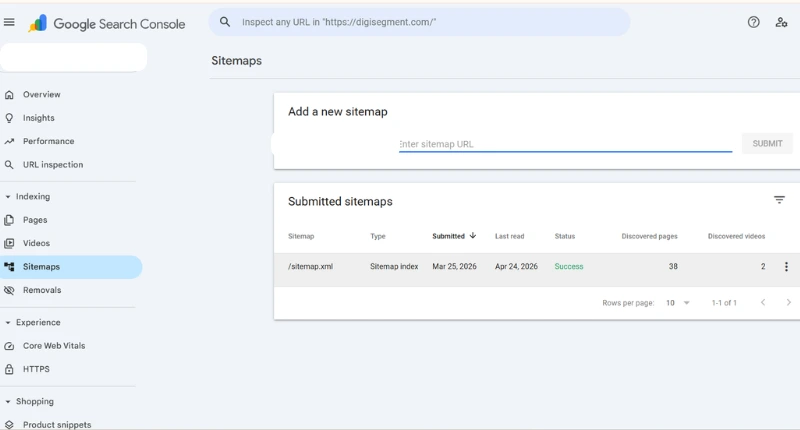Click the Help question mark icon
This screenshot has width=800, height=430.
pyautogui.click(x=753, y=22)
